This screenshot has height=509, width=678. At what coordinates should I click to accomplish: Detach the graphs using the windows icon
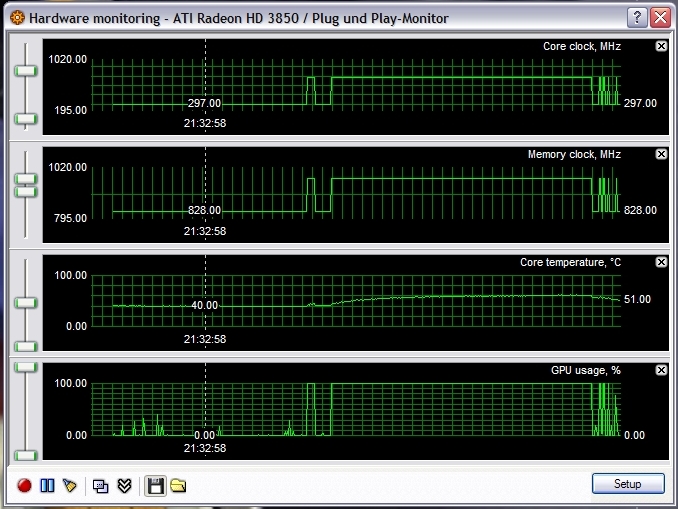pyautogui.click(x=100, y=486)
